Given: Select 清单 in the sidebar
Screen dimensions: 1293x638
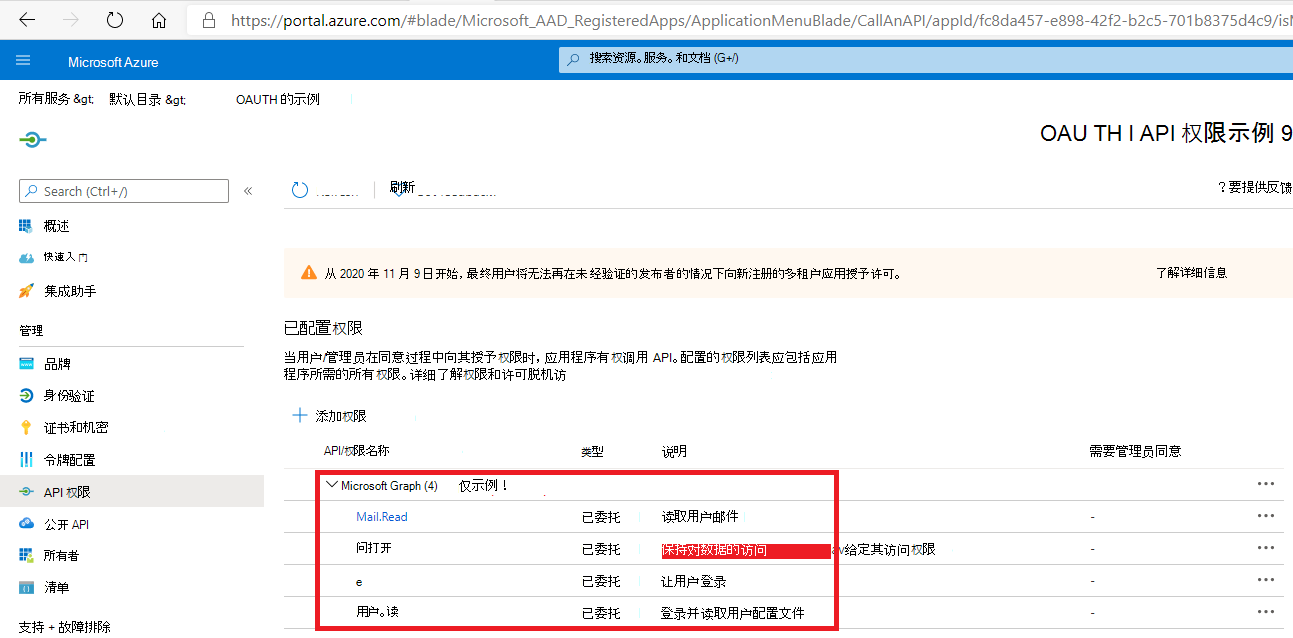Looking at the screenshot, I should click(57, 587).
